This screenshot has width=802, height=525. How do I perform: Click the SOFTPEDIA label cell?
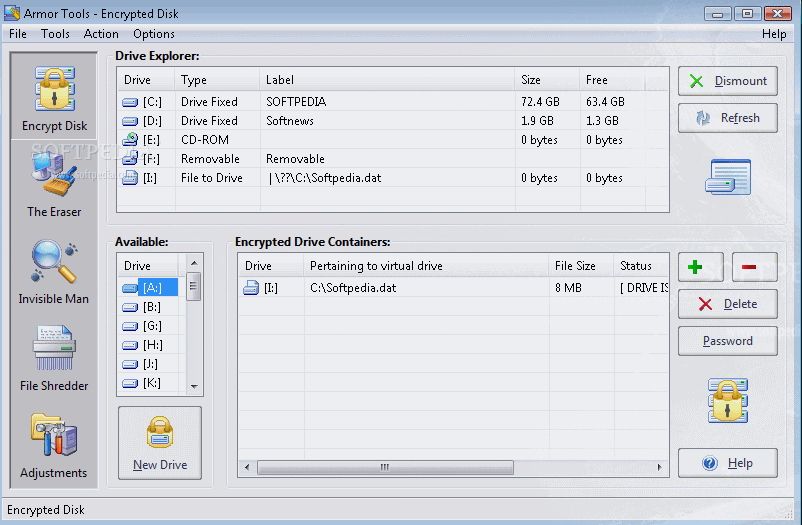(x=296, y=102)
